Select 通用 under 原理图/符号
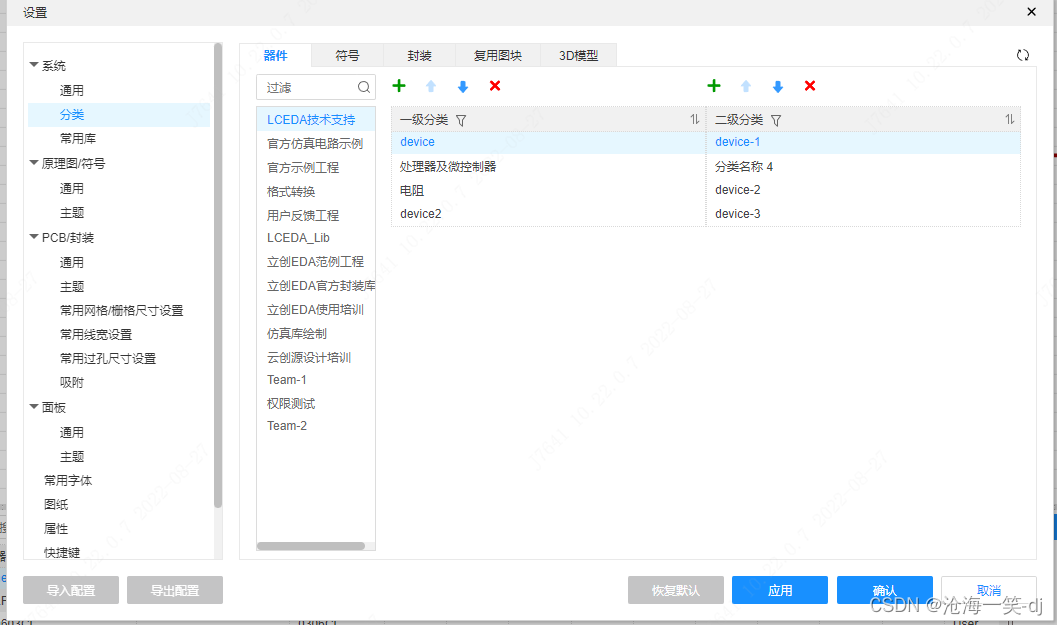 (x=71, y=188)
